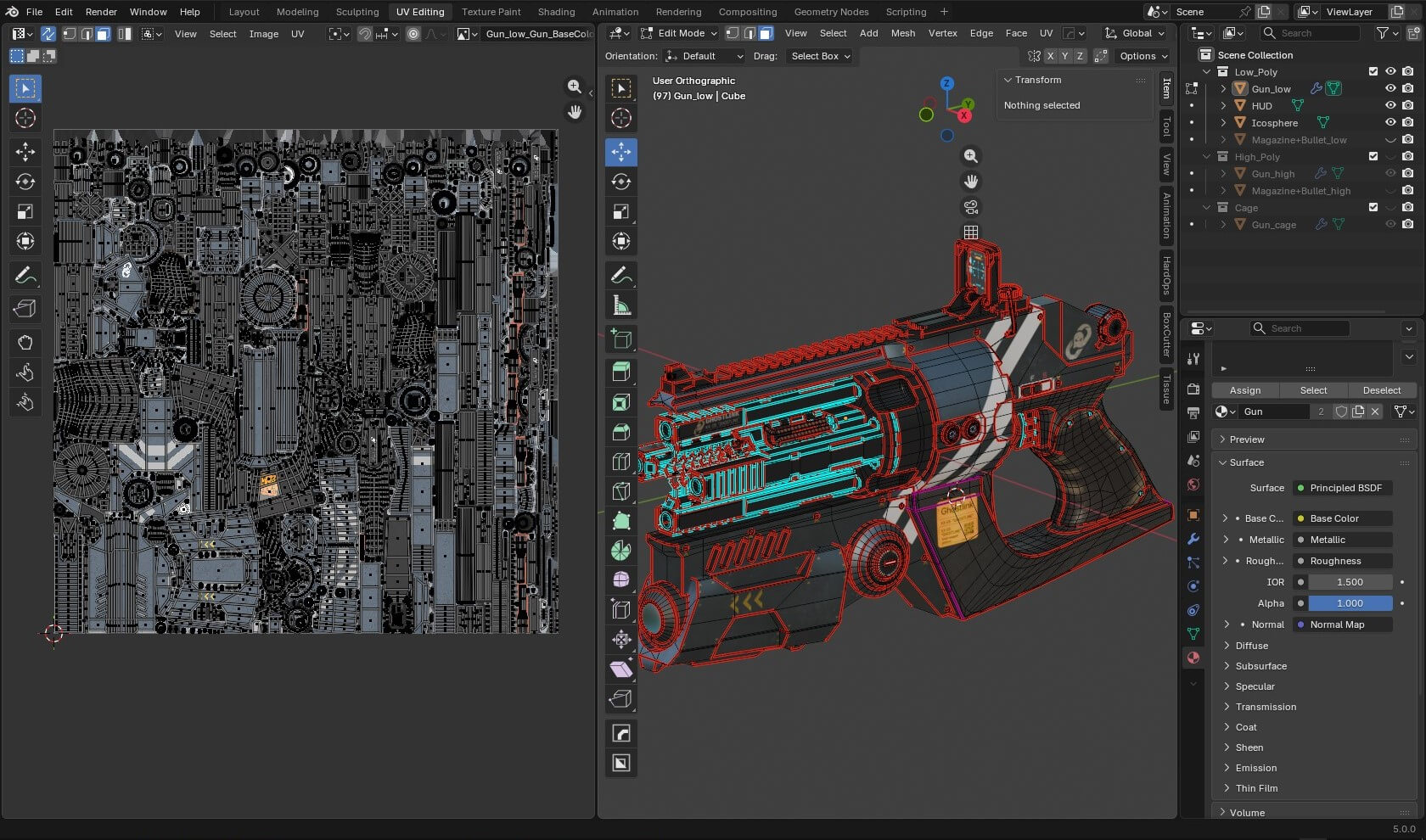Click the Select button in the material slot panel
This screenshot has width=1426, height=840.
pos(1313,390)
